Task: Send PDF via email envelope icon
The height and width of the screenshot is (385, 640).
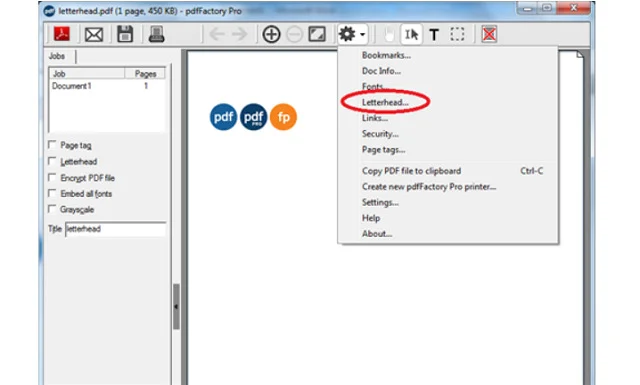Action: point(94,35)
